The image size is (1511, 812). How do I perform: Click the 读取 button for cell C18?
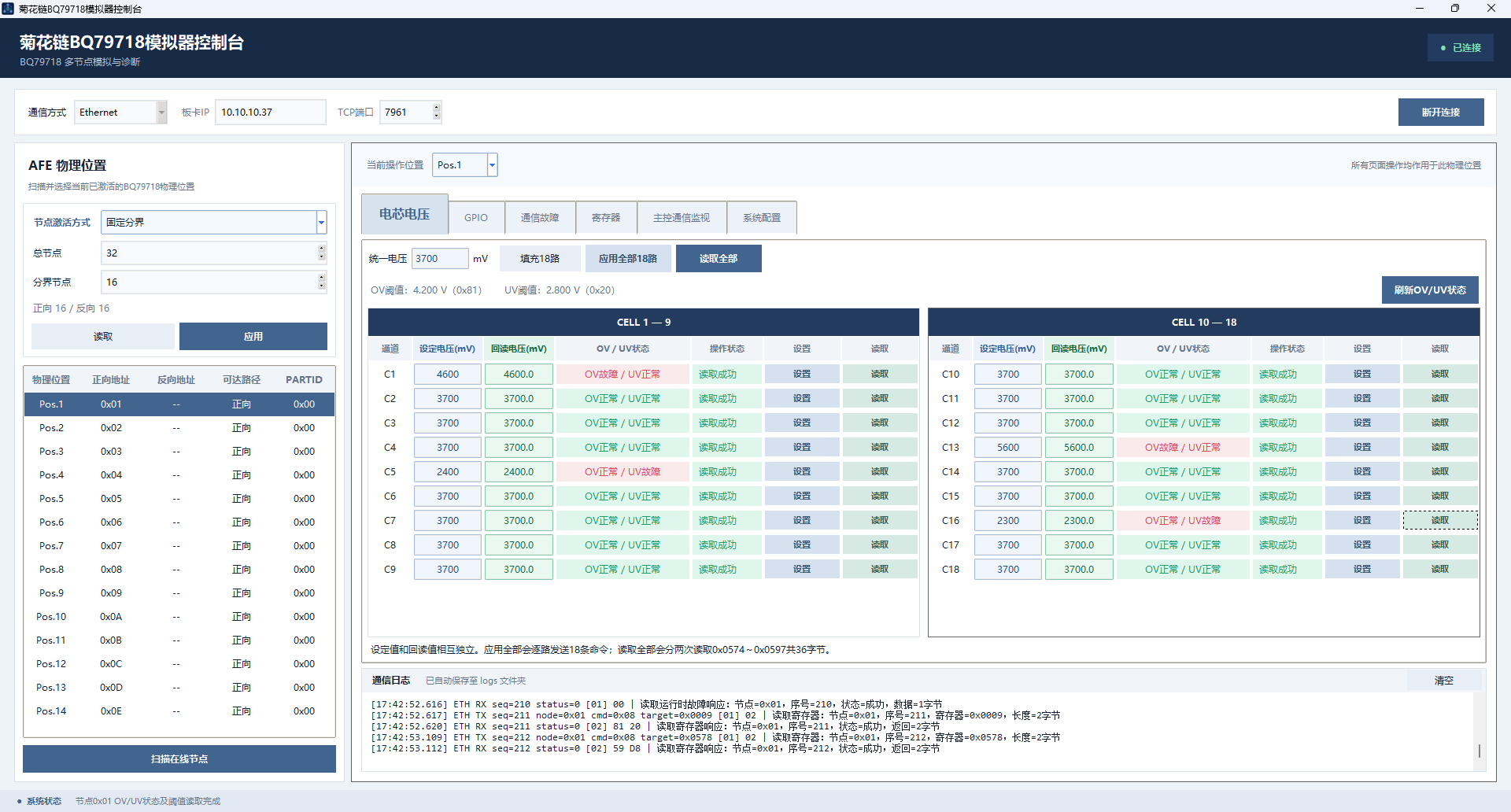pos(1440,570)
